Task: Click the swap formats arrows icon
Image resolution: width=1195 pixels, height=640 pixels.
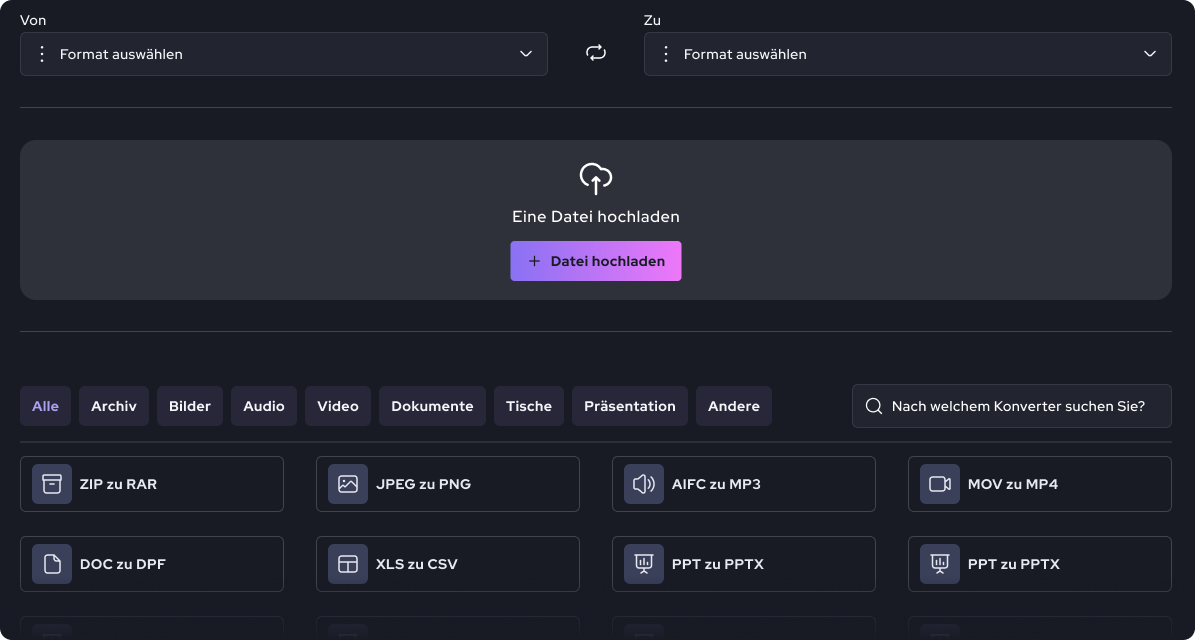Action: click(x=596, y=54)
